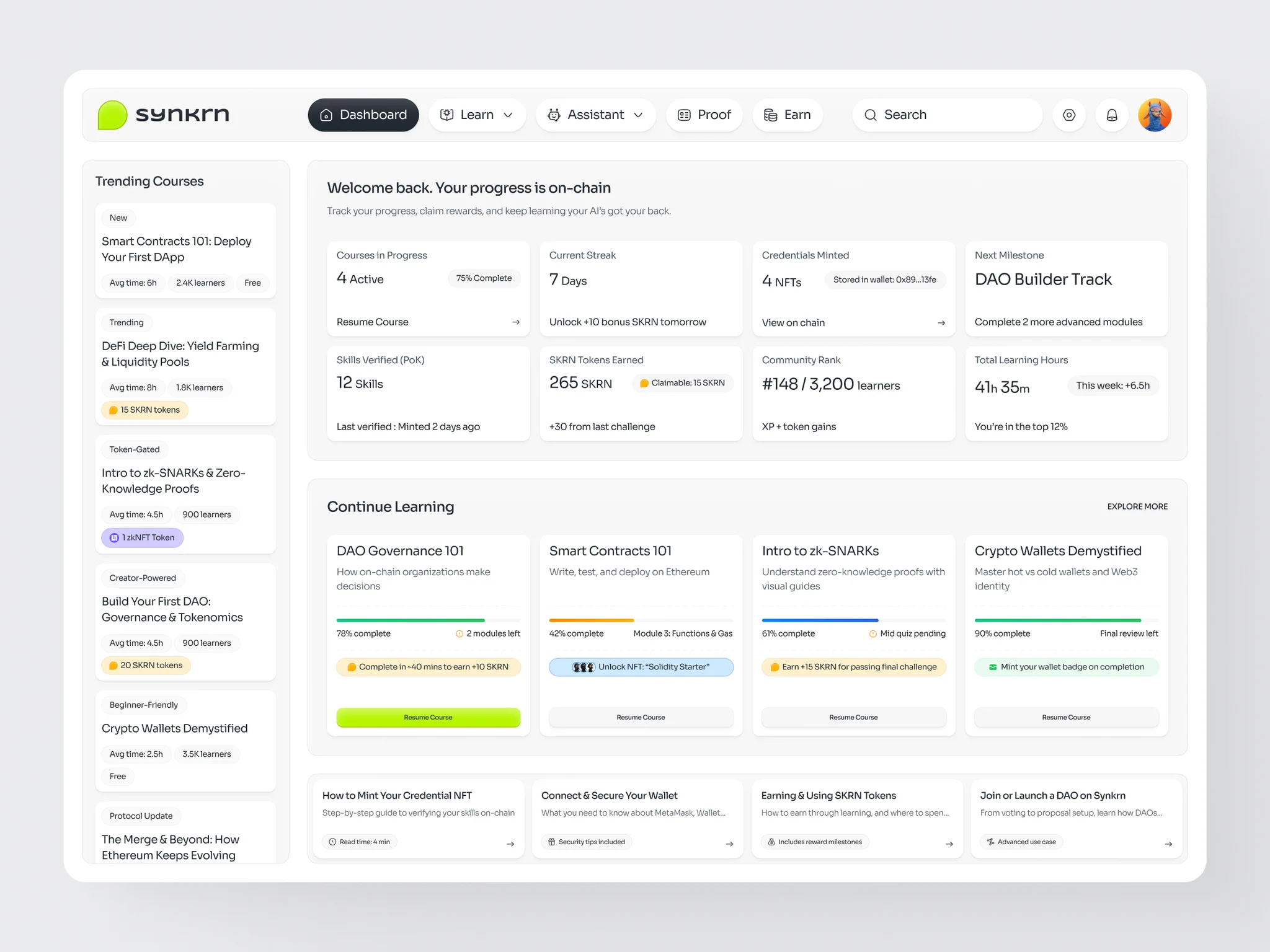
Task: Click the 75% Complete pill
Action: click(484, 278)
